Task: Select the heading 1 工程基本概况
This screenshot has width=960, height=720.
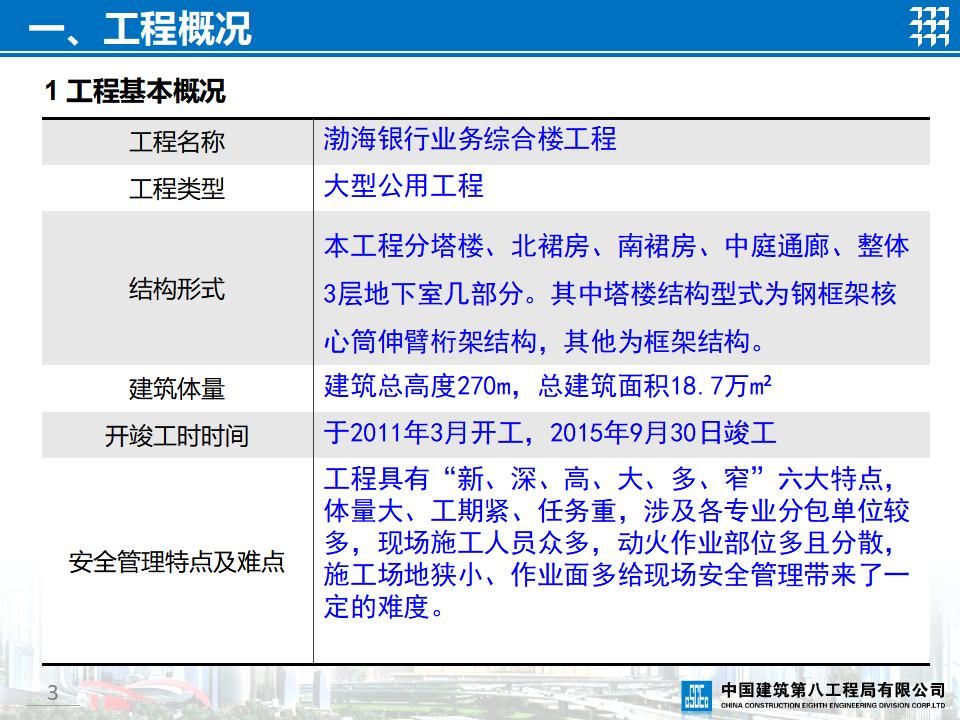Action: tap(135, 91)
